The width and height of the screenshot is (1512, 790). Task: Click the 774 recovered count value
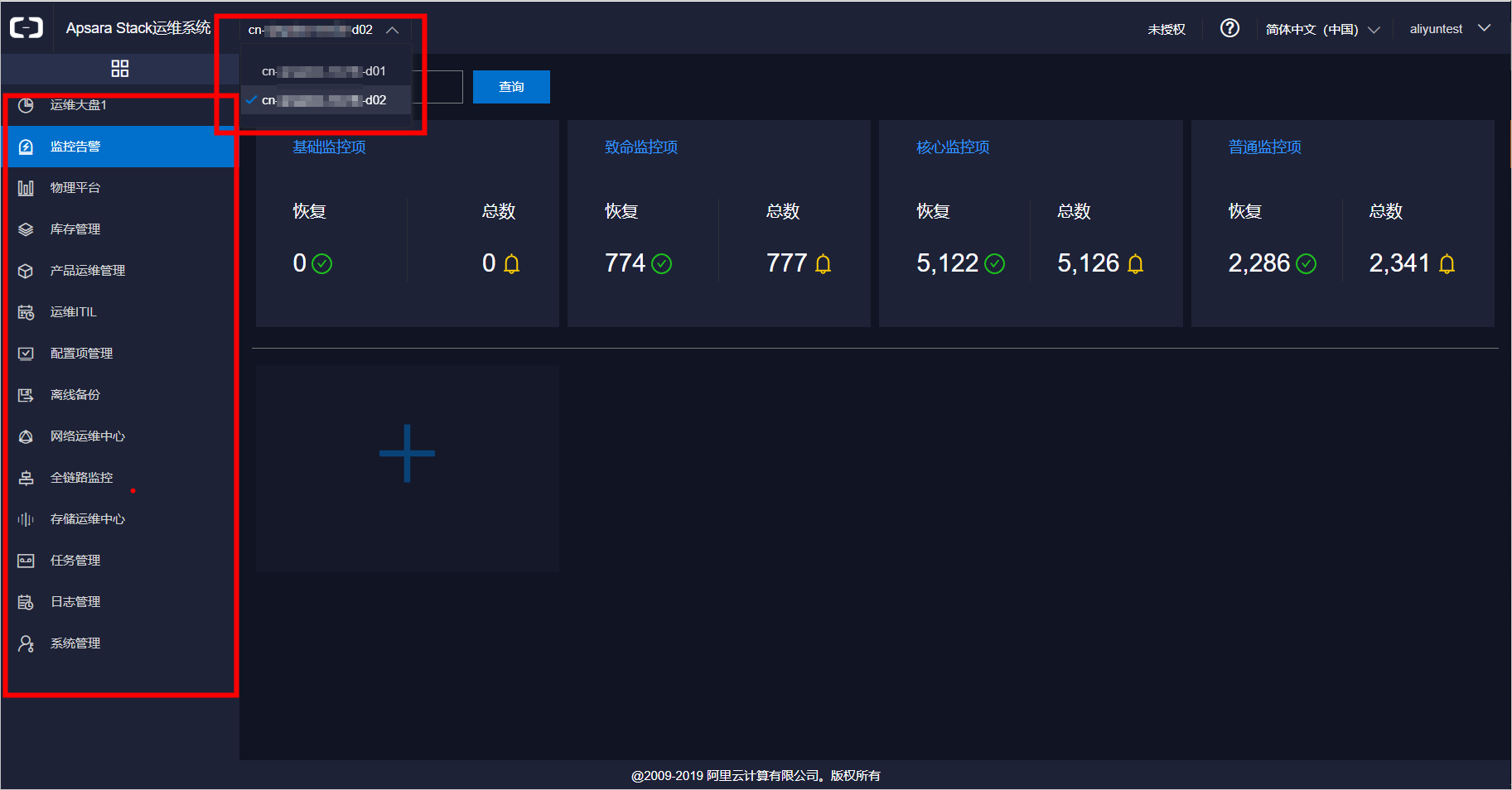(625, 263)
